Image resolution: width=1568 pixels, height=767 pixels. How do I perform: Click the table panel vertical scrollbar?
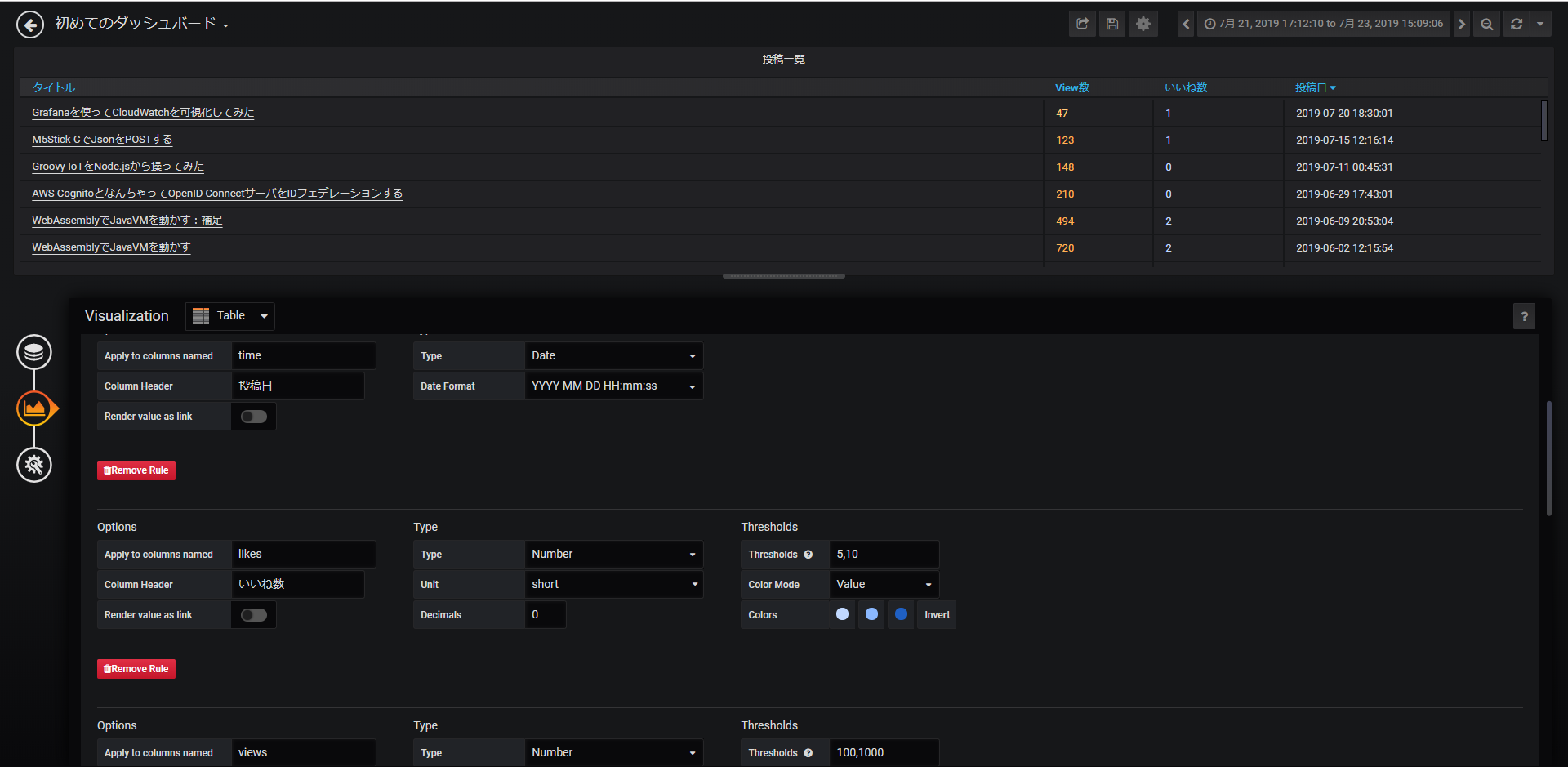[1543, 121]
